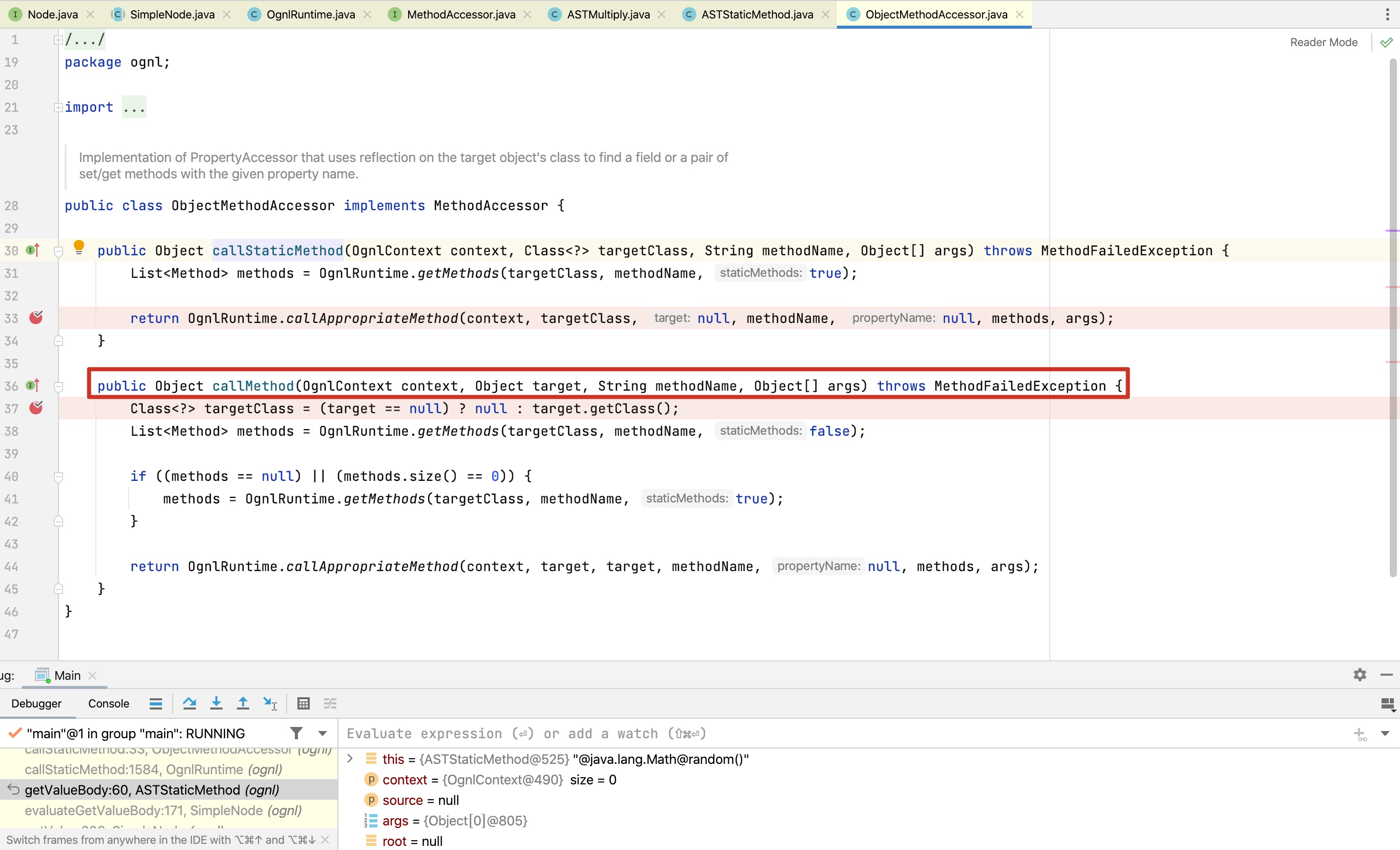The image size is (1400, 850).
Task: Toggle the breakpoint on line 33
Action: coord(36,317)
